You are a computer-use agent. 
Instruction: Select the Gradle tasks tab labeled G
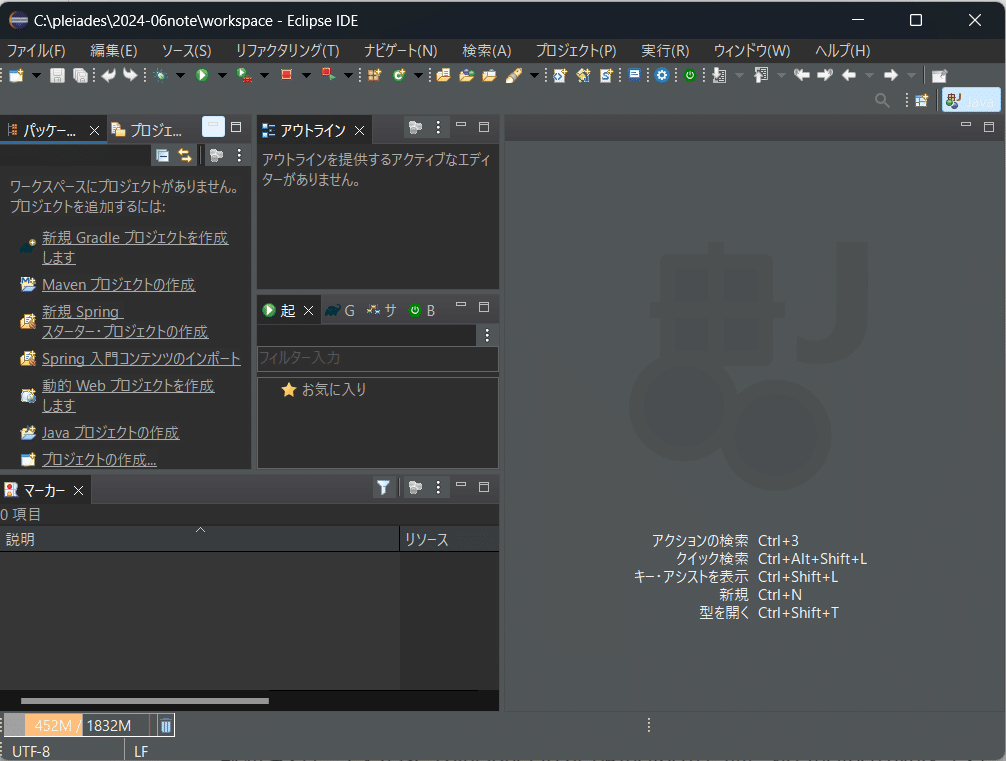pyautogui.click(x=340, y=311)
